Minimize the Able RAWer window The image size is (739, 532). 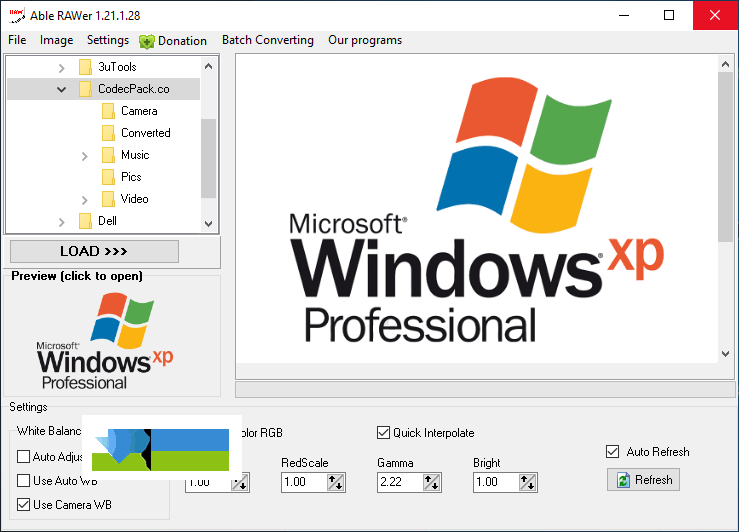coord(624,16)
